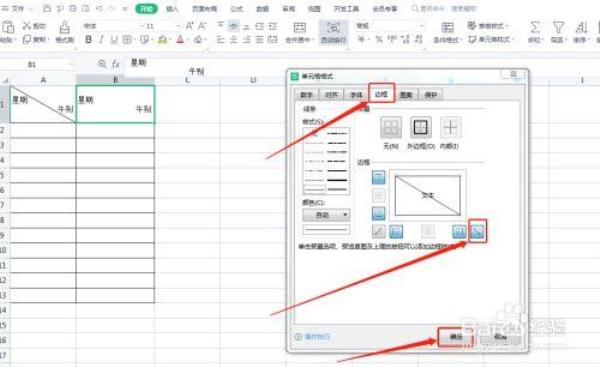Click Cancel in the cell format dialog

(x=500, y=337)
